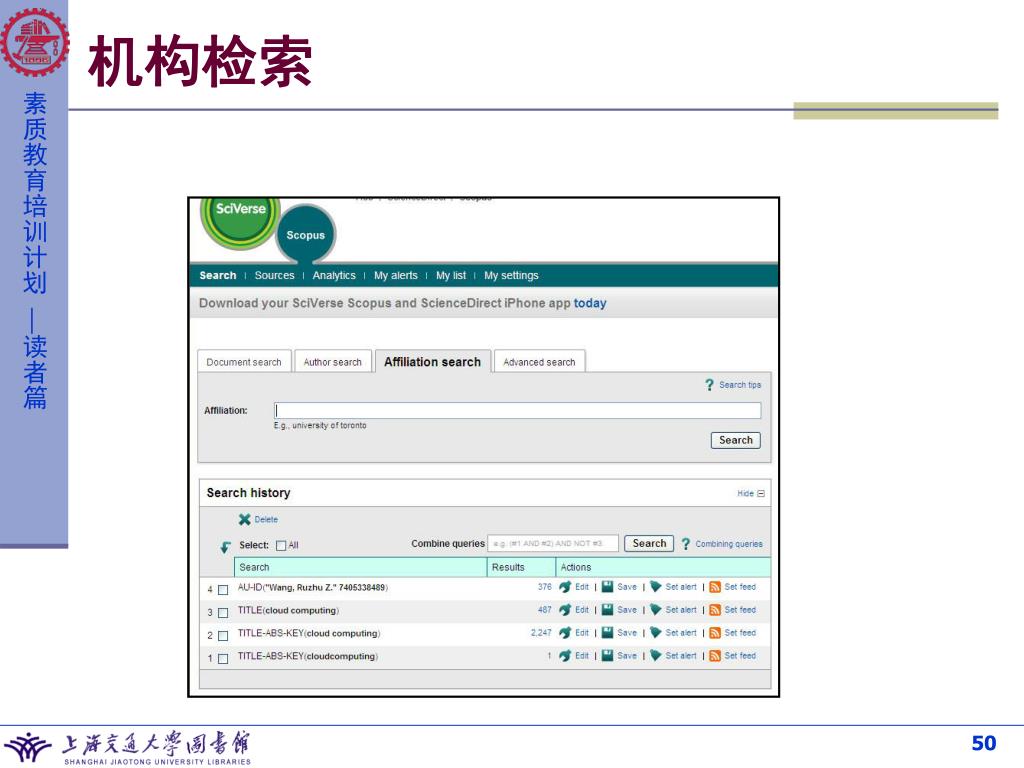Follow the 'today' iPhone app link
Image resolution: width=1024 pixels, height=768 pixels.
pos(590,303)
